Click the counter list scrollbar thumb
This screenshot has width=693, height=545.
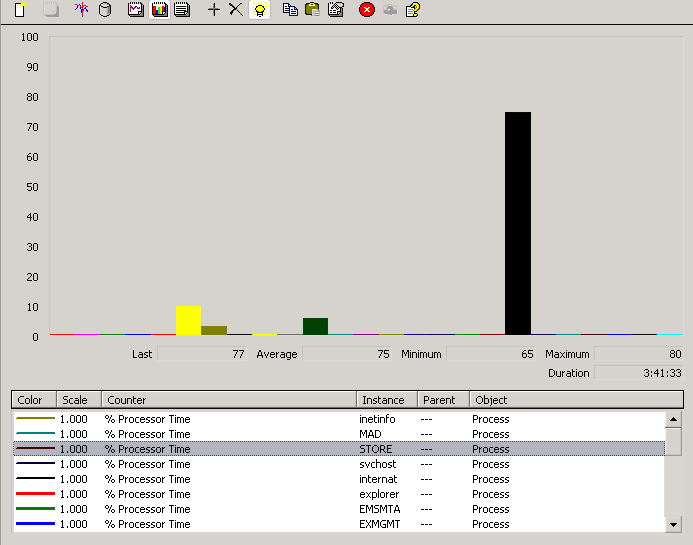pyautogui.click(x=673, y=441)
